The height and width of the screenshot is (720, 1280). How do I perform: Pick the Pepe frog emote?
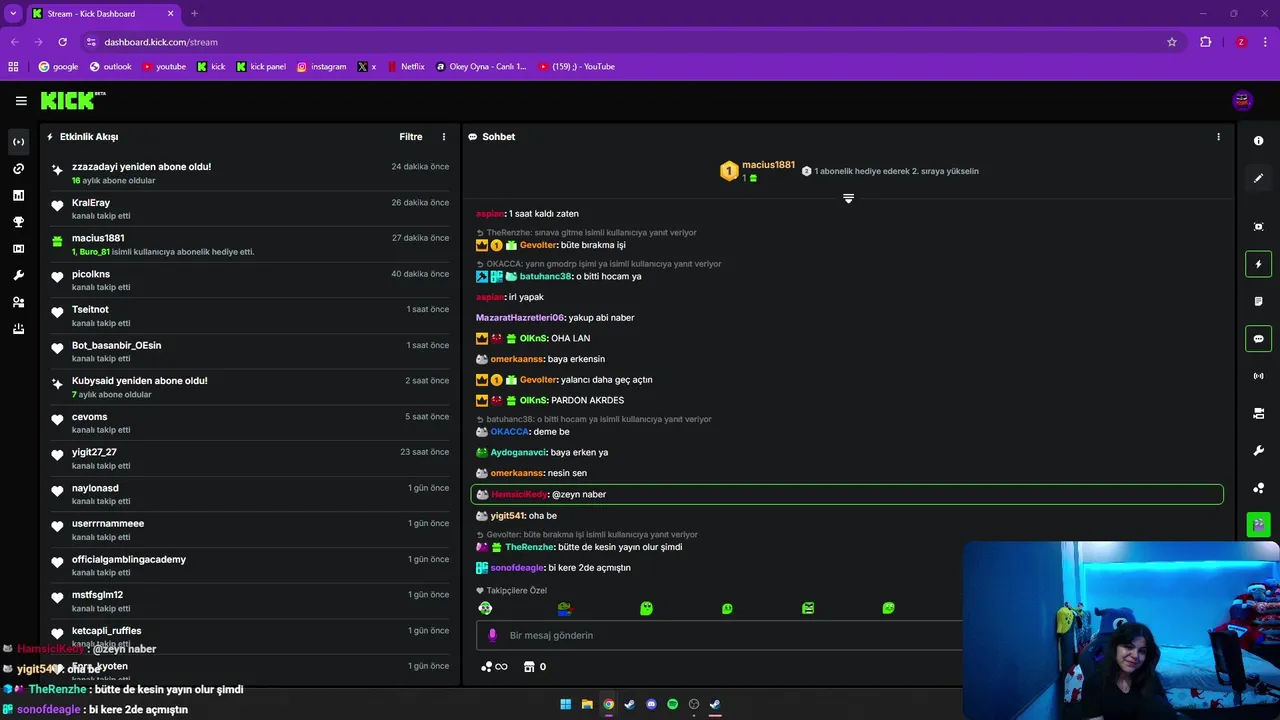pos(565,608)
